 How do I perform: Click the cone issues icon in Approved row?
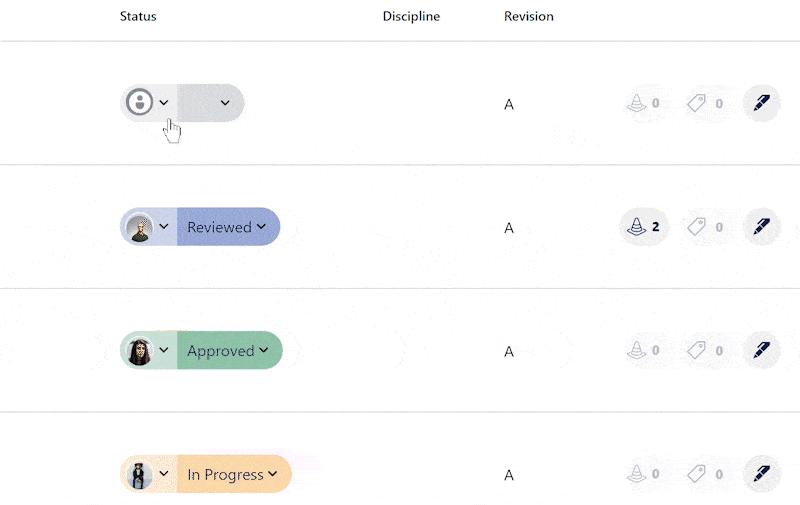click(644, 351)
